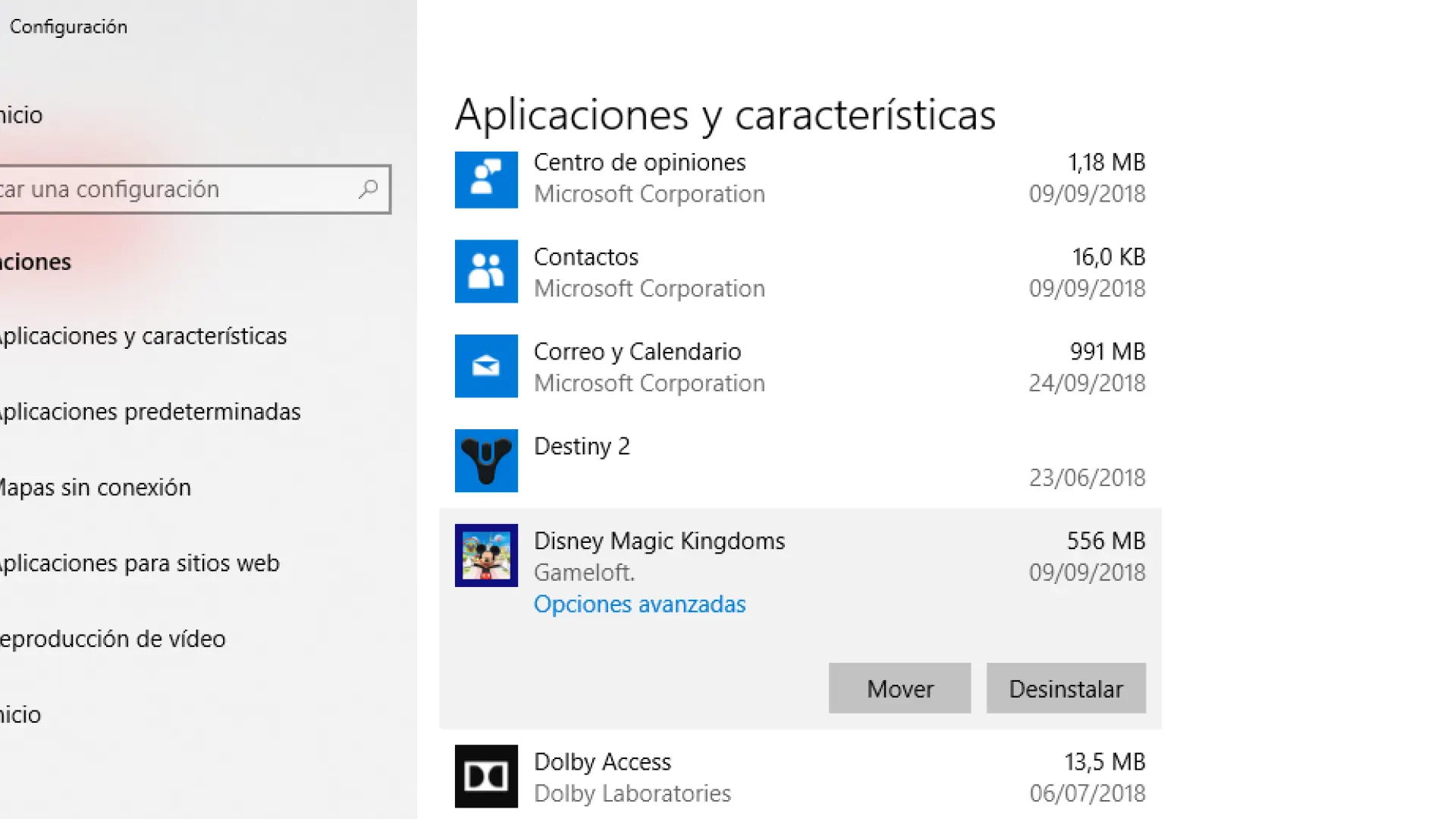The width and height of the screenshot is (1456, 819).
Task: Click the Centro de opiniones app icon
Action: [486, 180]
